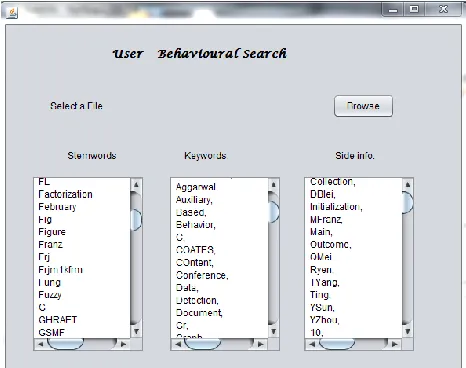Viewport: 466px width, 368px height.
Task: Click the Keywords vertical scrollbar thumb
Action: (x=273, y=212)
